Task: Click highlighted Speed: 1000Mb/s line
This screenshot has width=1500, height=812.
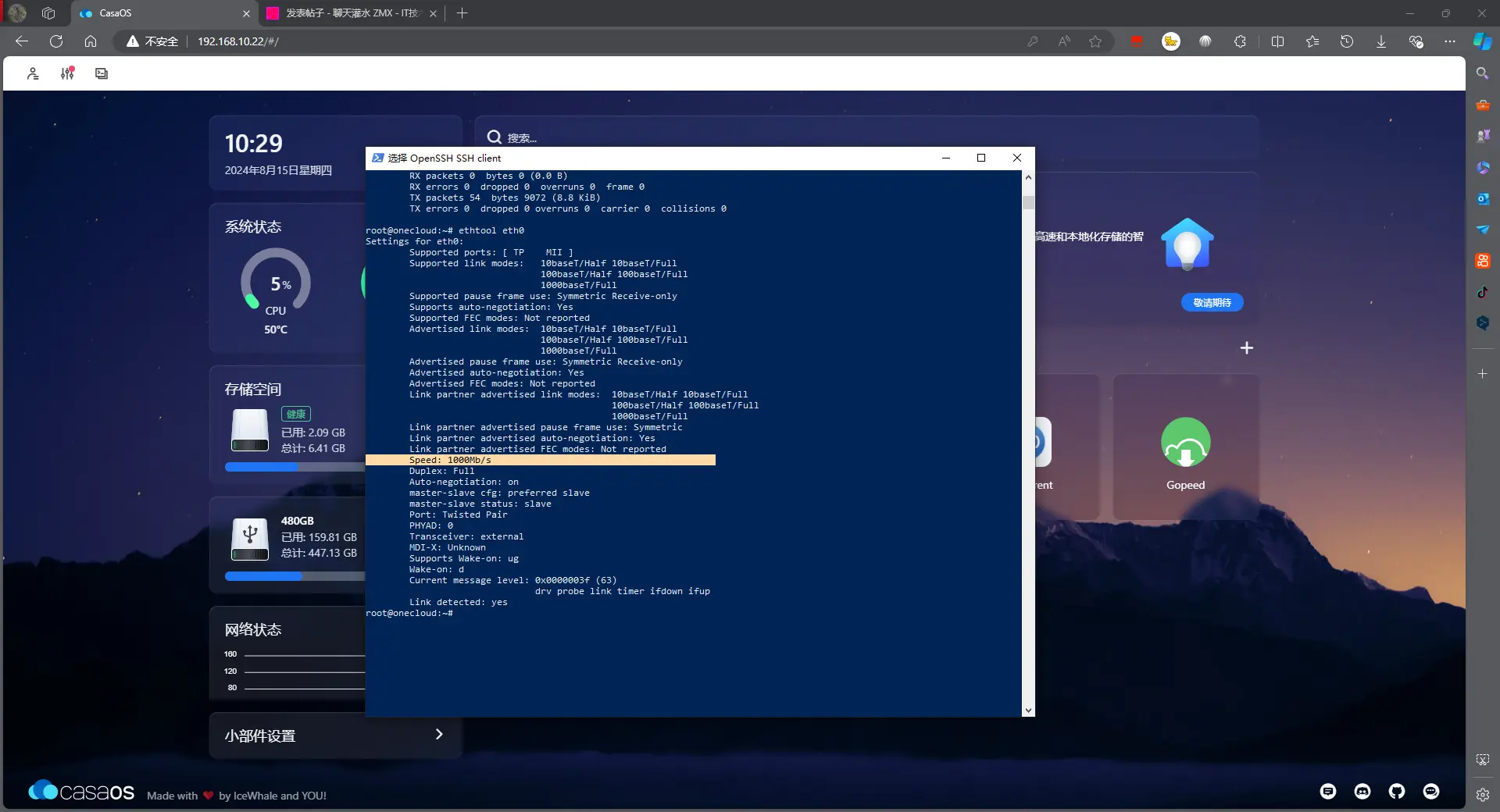Action: (541, 460)
